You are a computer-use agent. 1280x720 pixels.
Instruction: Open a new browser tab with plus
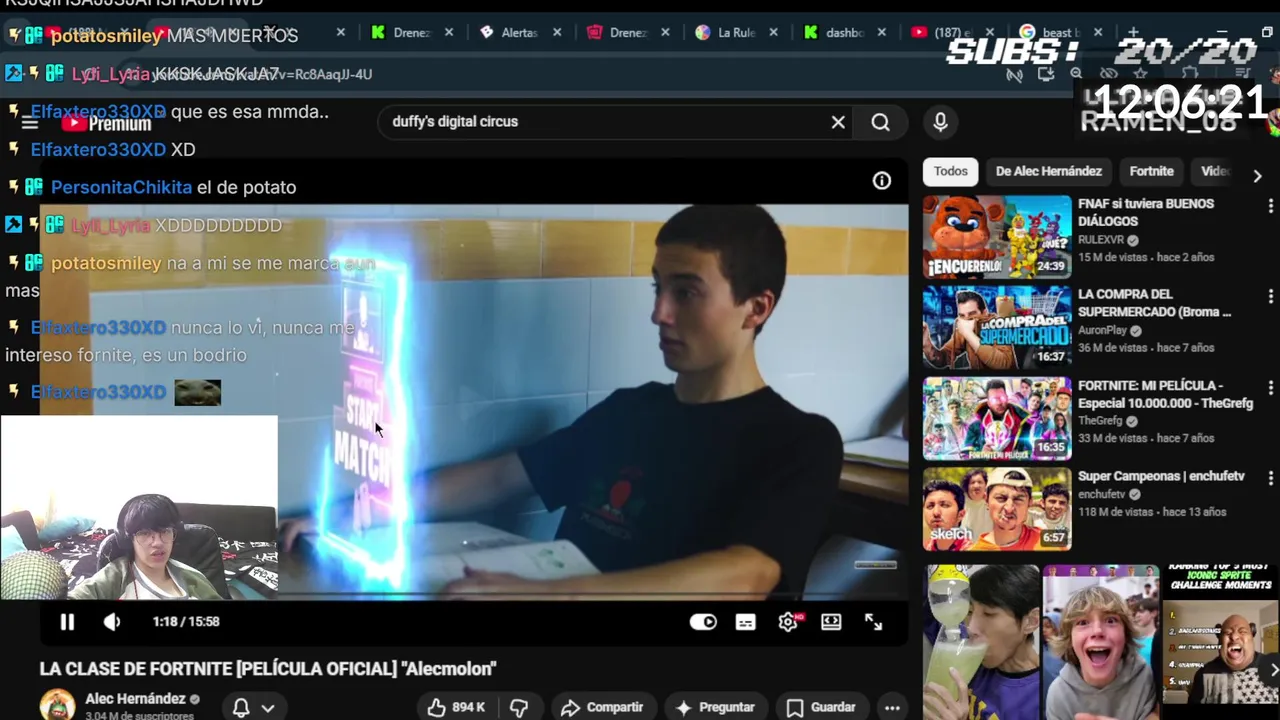coord(1133,32)
